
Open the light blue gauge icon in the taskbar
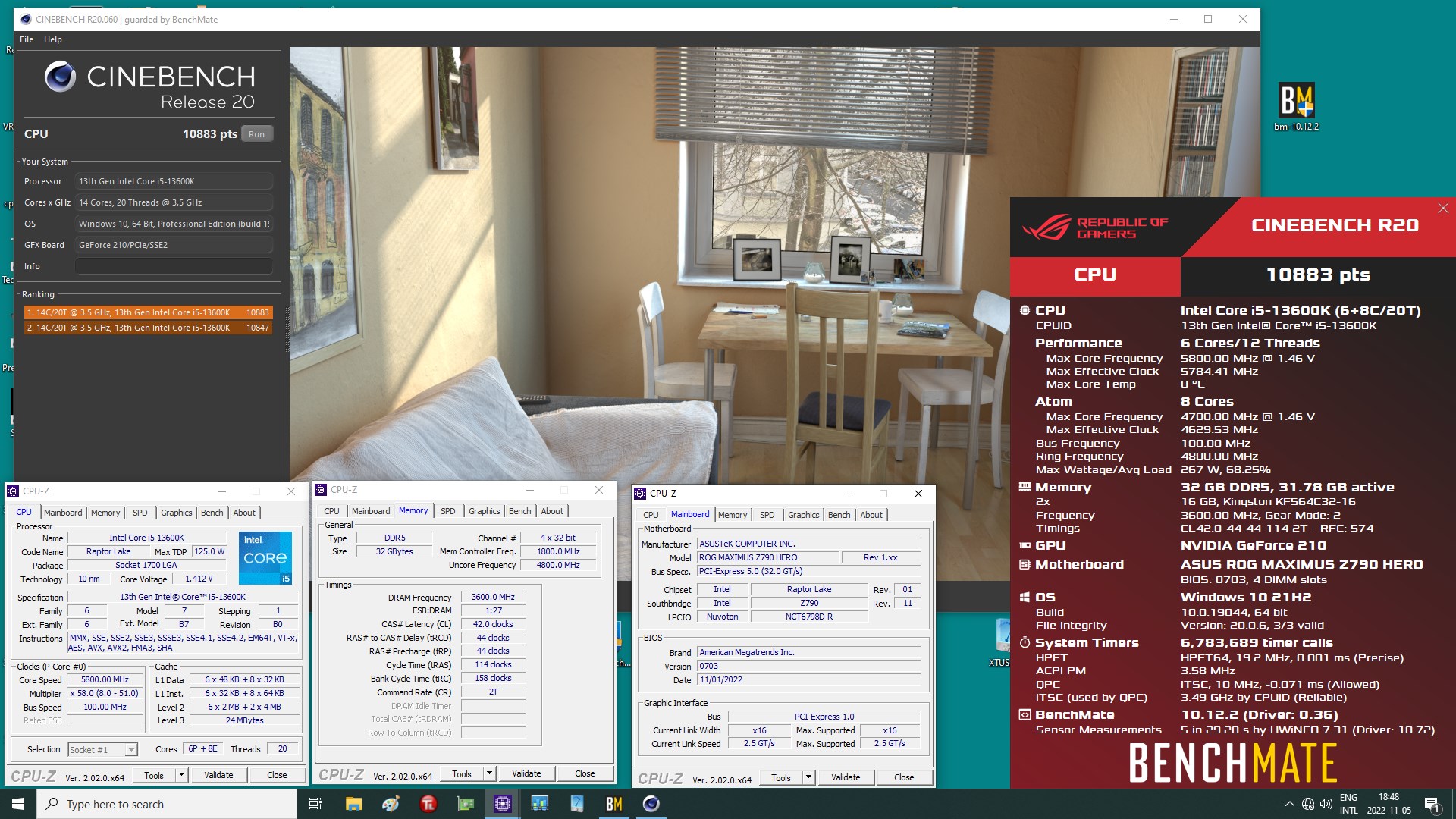576,804
